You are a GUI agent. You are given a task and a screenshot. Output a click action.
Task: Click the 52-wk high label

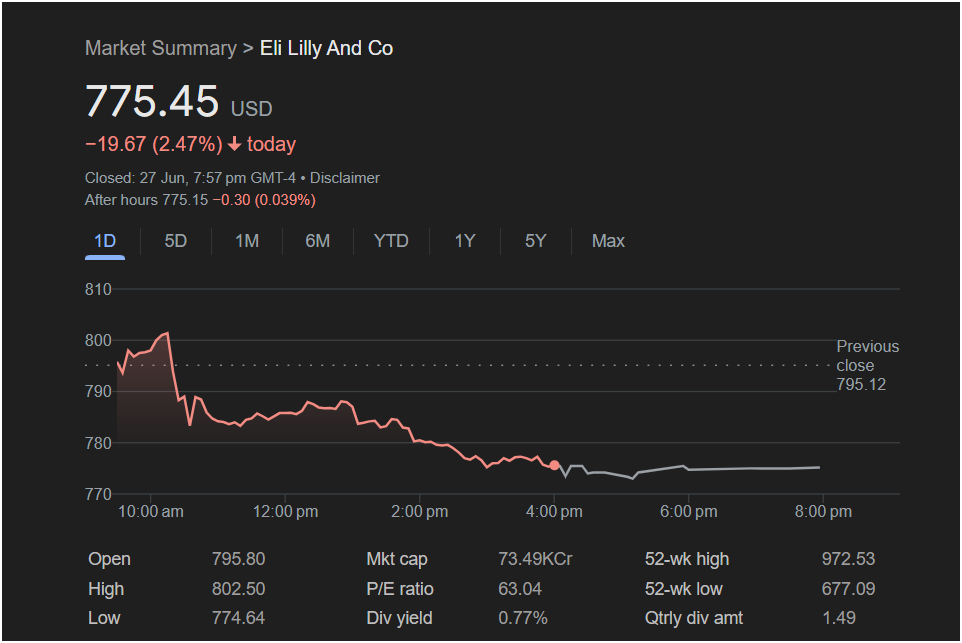687,560
